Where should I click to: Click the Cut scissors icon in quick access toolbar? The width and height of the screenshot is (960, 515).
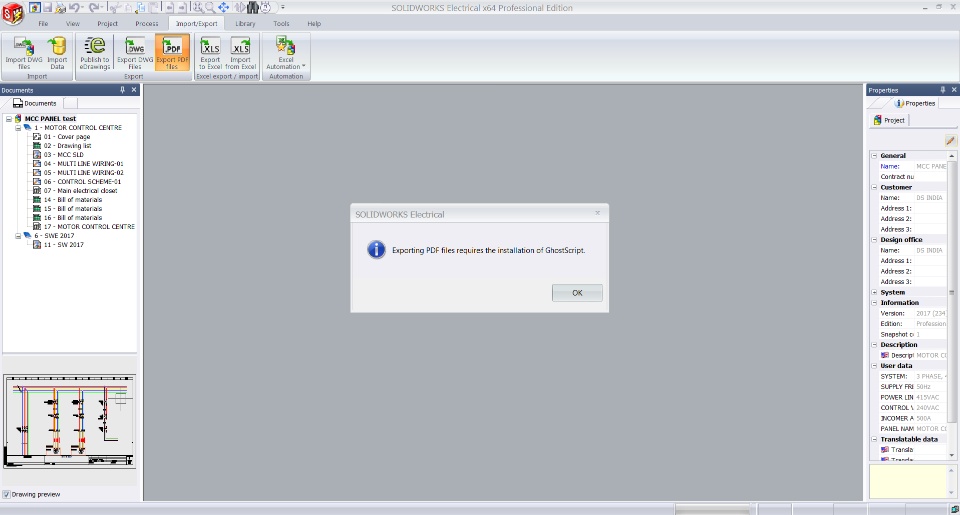115,8
